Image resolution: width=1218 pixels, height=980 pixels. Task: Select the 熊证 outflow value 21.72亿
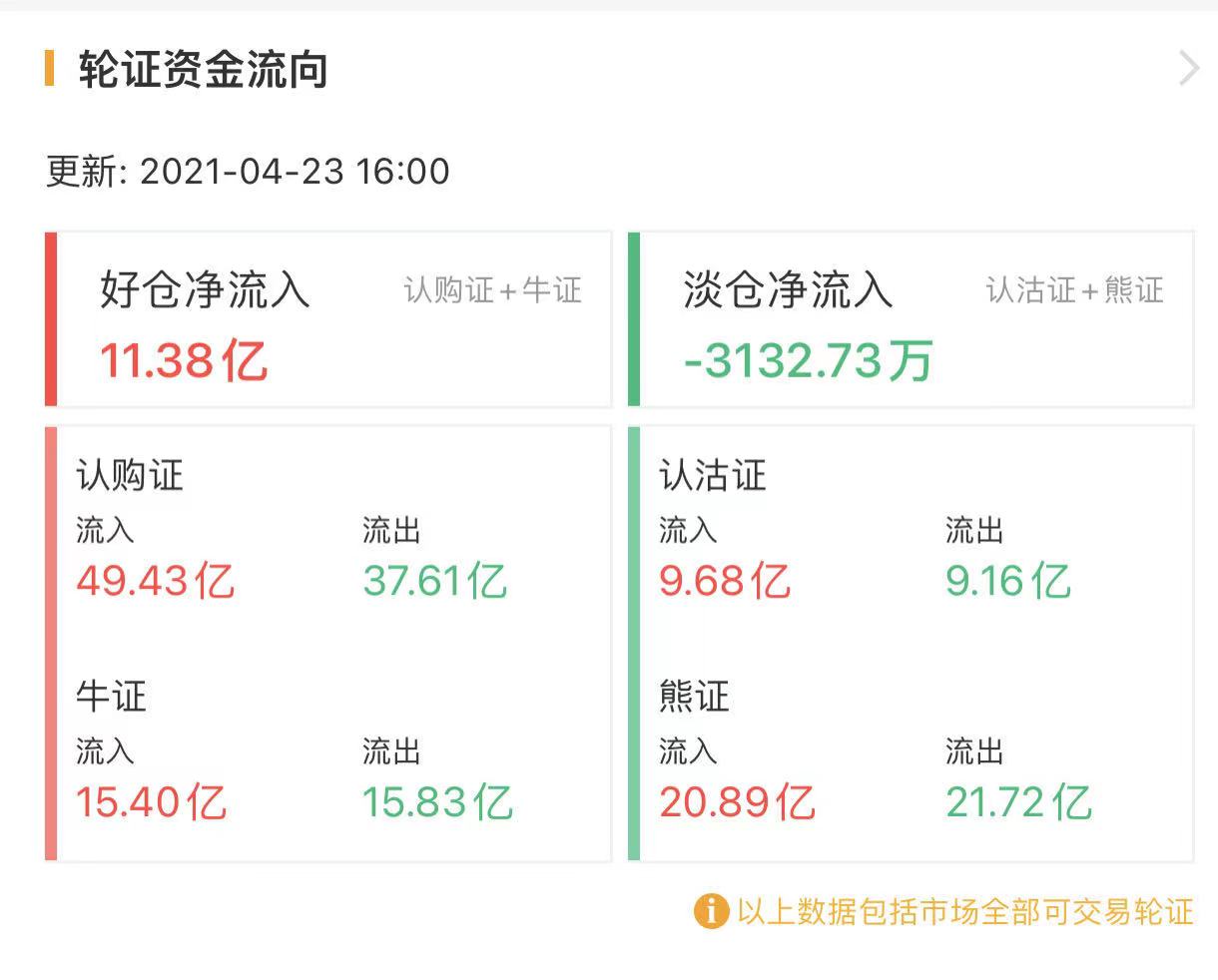pyautogui.click(x=1018, y=802)
